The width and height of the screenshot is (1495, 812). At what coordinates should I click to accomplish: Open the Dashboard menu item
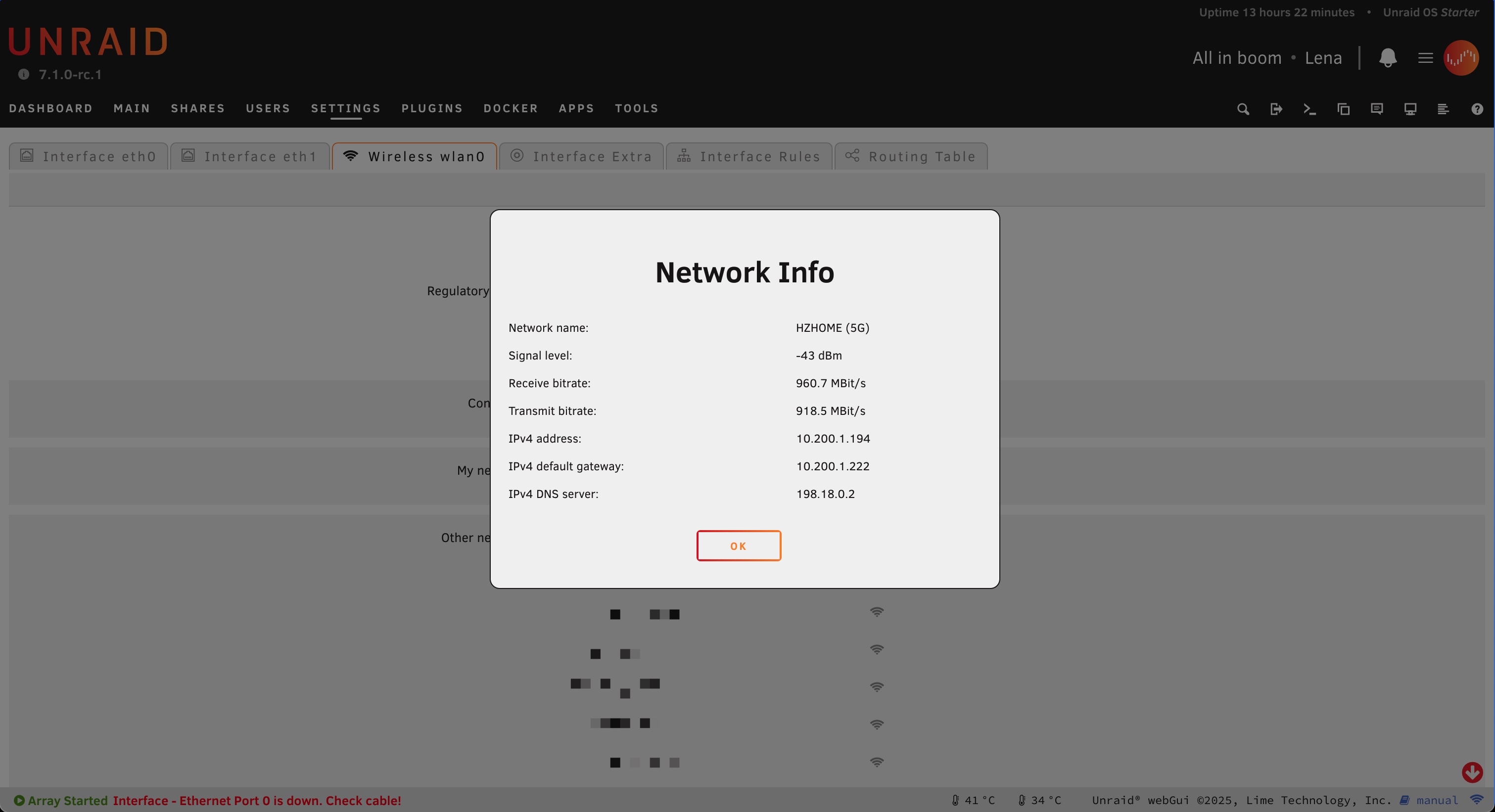[x=51, y=108]
